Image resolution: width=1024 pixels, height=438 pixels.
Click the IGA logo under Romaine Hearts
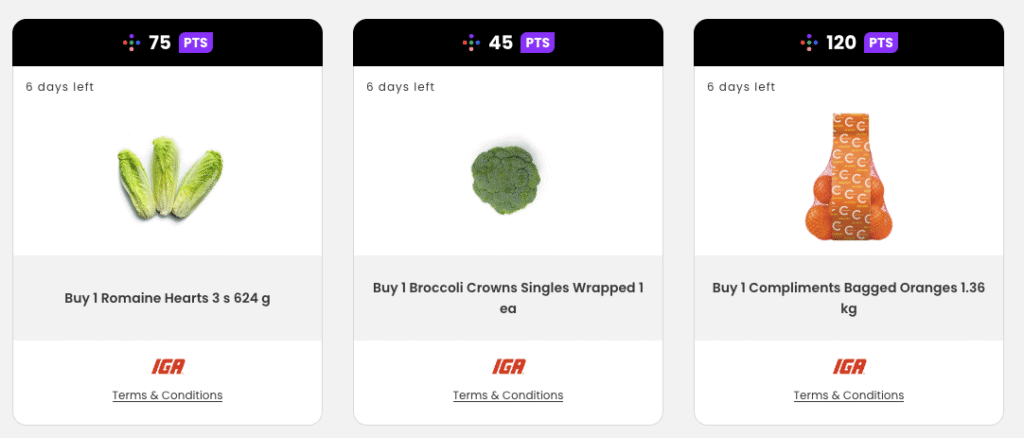(167, 367)
